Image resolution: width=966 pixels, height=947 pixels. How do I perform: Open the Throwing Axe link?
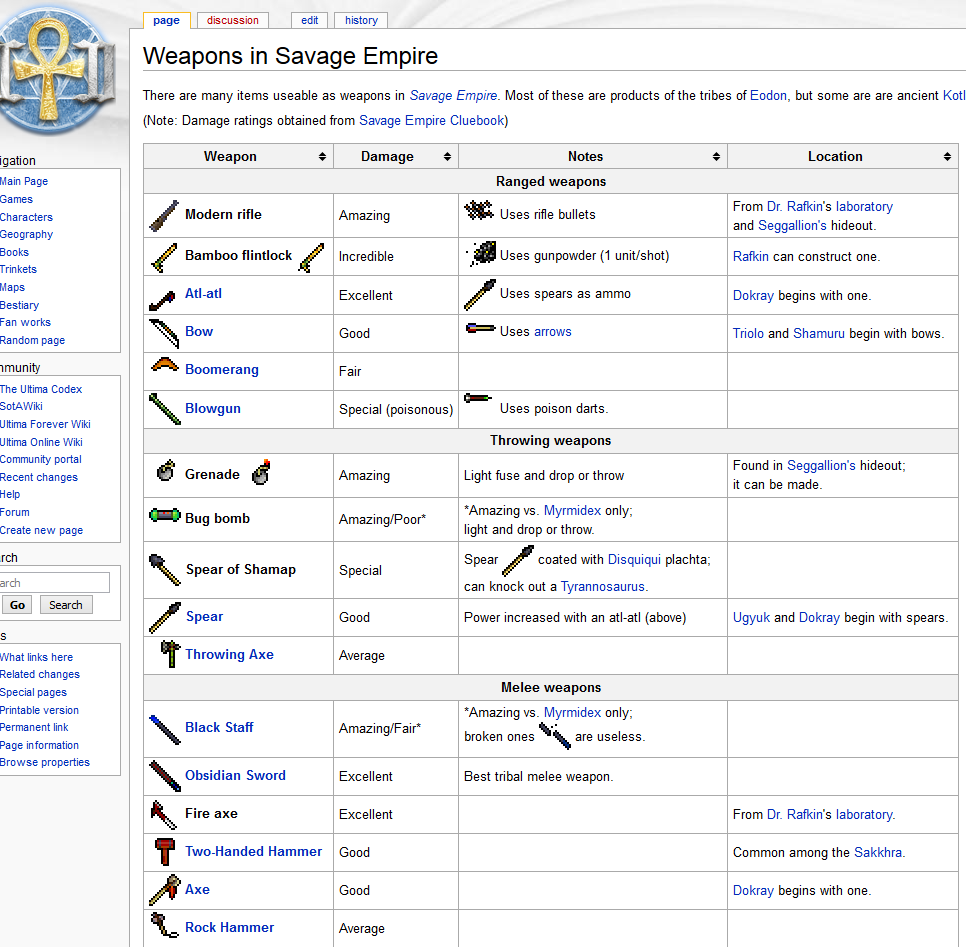tap(229, 654)
